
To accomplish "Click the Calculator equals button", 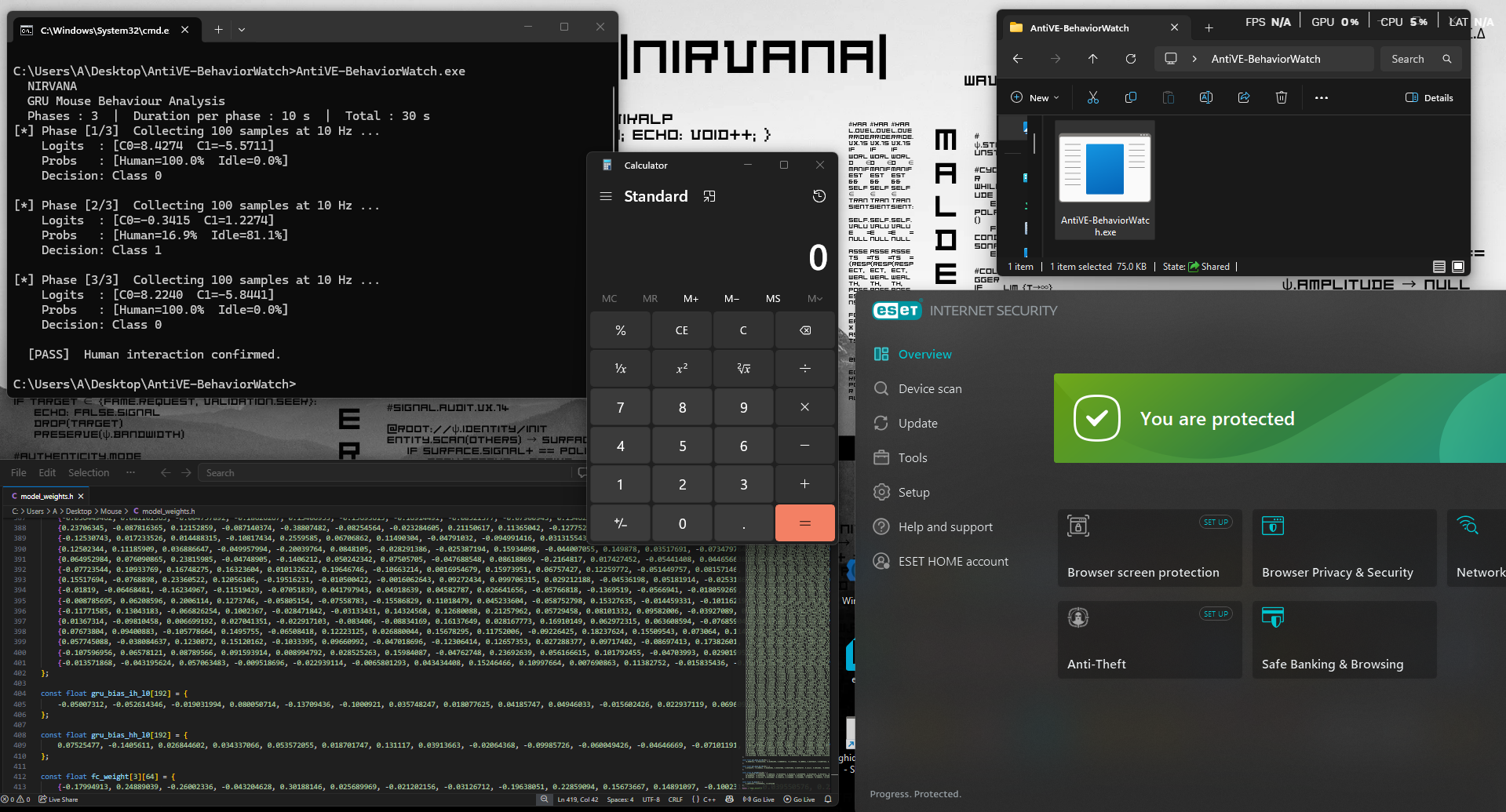I will point(805,523).
